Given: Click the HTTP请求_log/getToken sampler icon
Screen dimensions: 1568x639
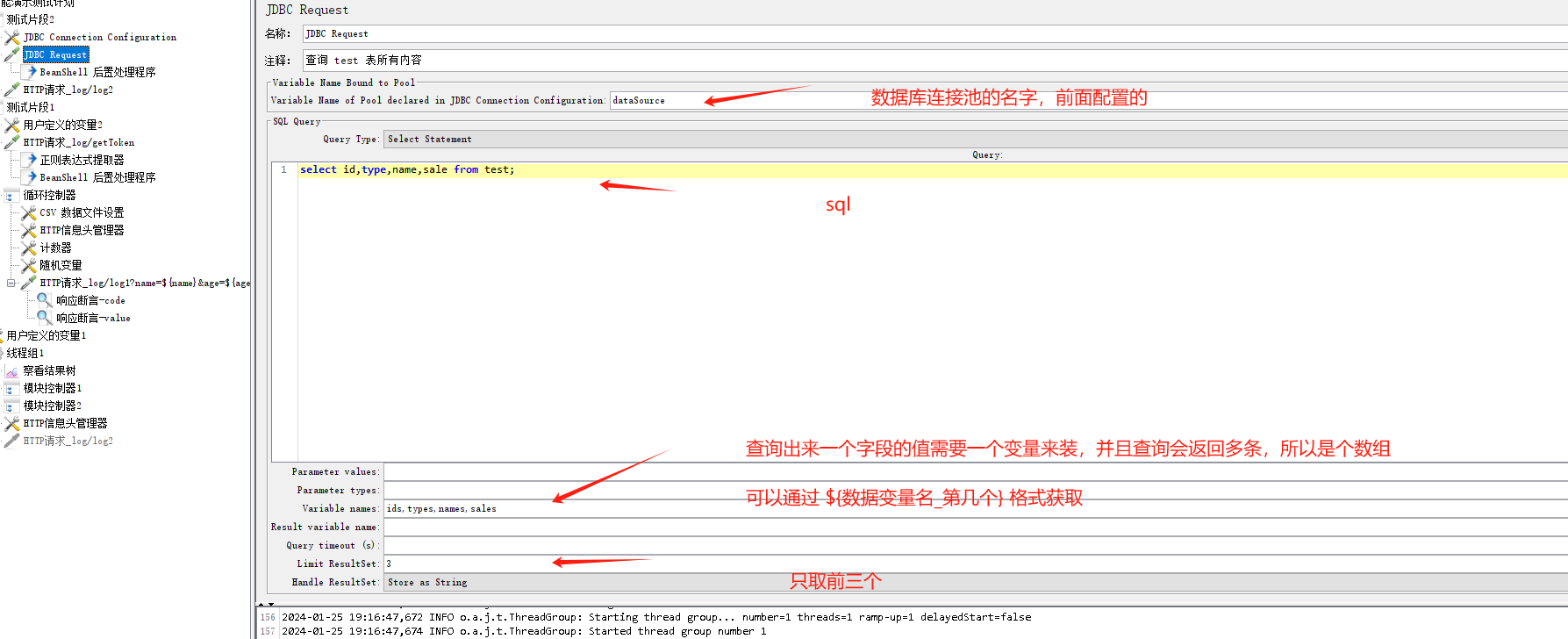Looking at the screenshot, I should [x=12, y=142].
